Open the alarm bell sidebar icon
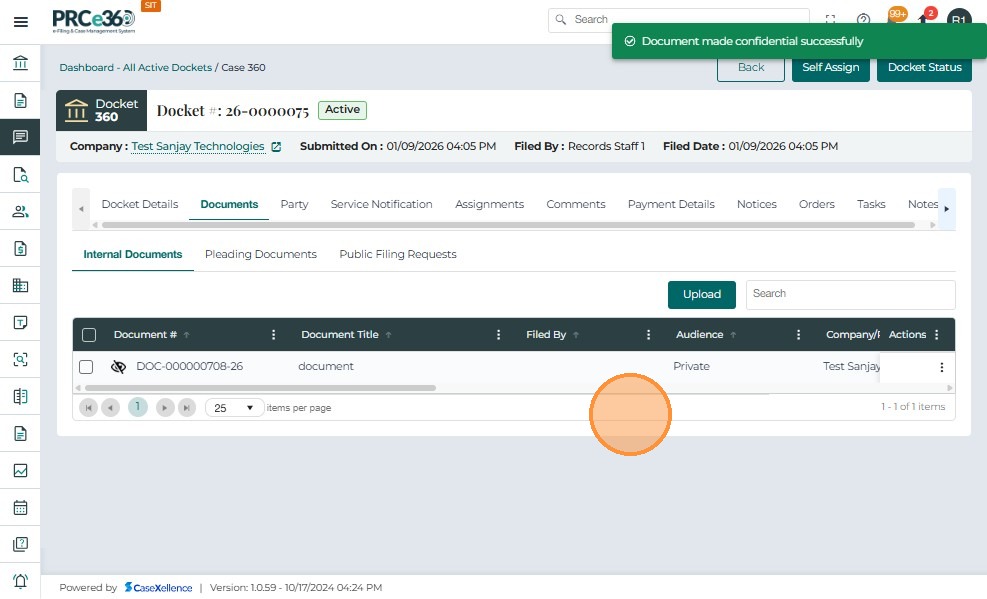 (20, 581)
